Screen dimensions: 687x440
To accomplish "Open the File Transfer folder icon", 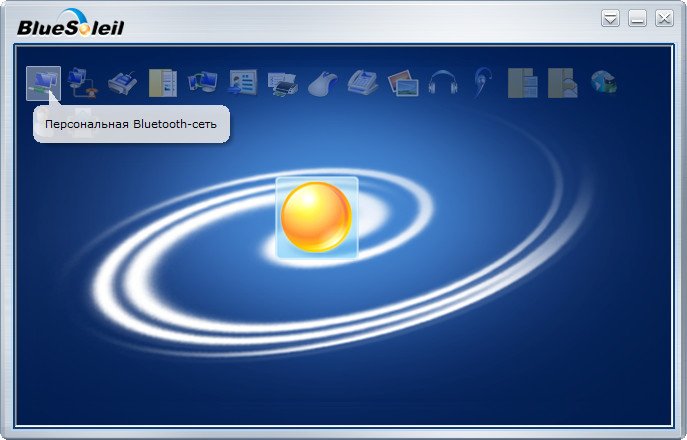I will pyautogui.click(x=163, y=83).
